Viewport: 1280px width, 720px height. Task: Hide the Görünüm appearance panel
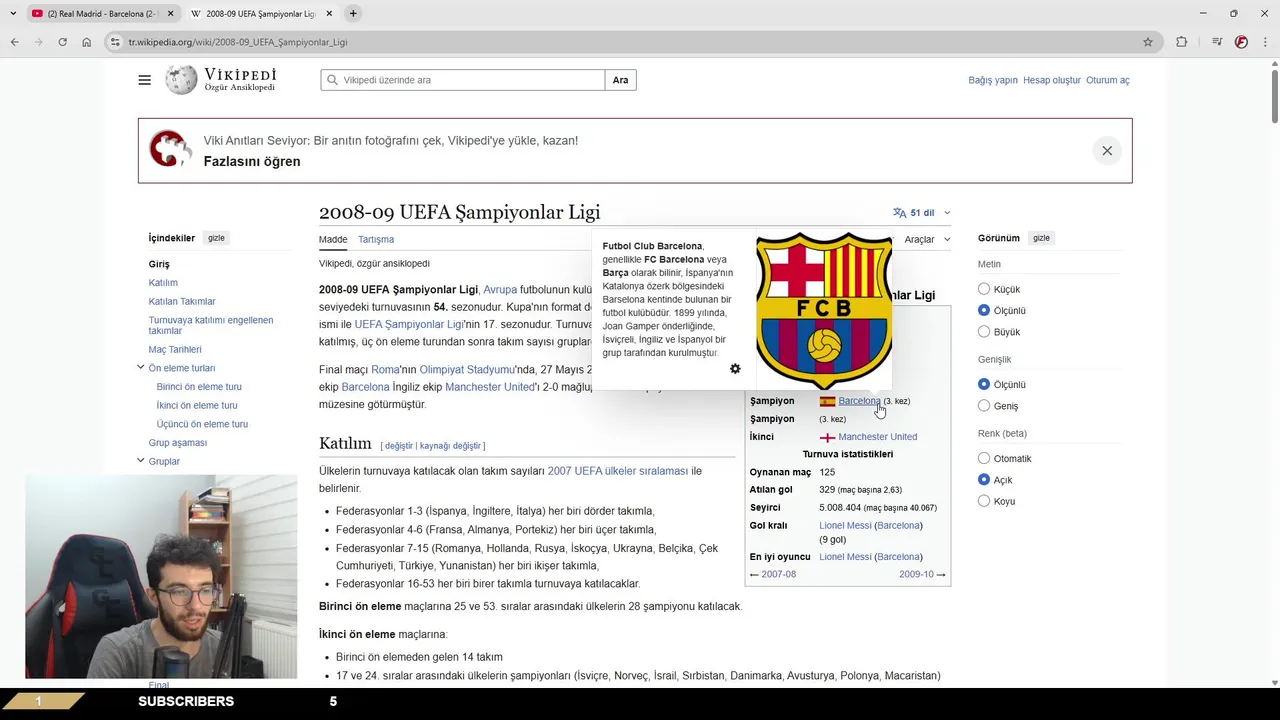click(1041, 238)
